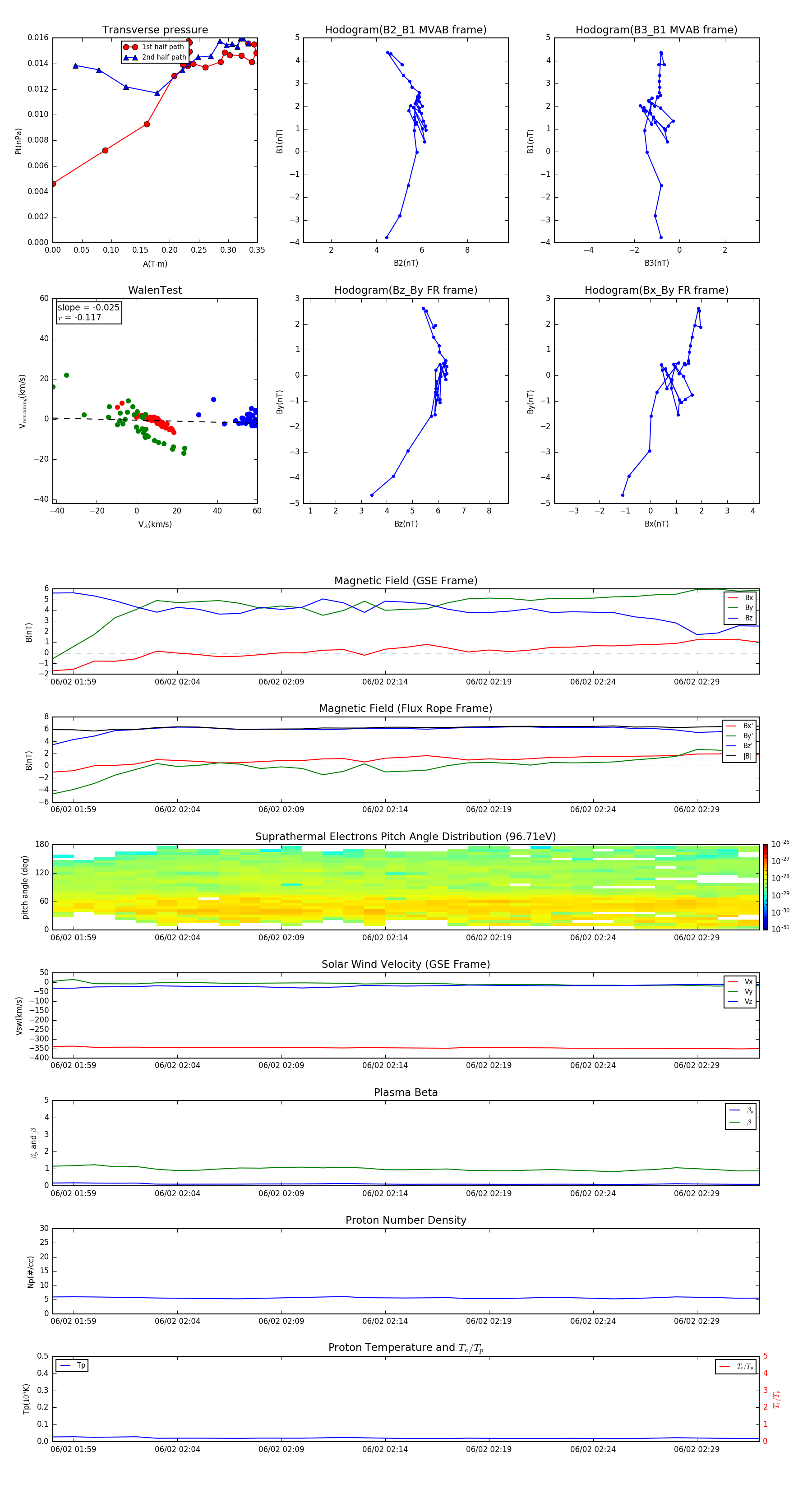The image size is (812, 1489).
Task: Click the B2(nT) x-axis label
Action: pyautogui.click(x=406, y=263)
